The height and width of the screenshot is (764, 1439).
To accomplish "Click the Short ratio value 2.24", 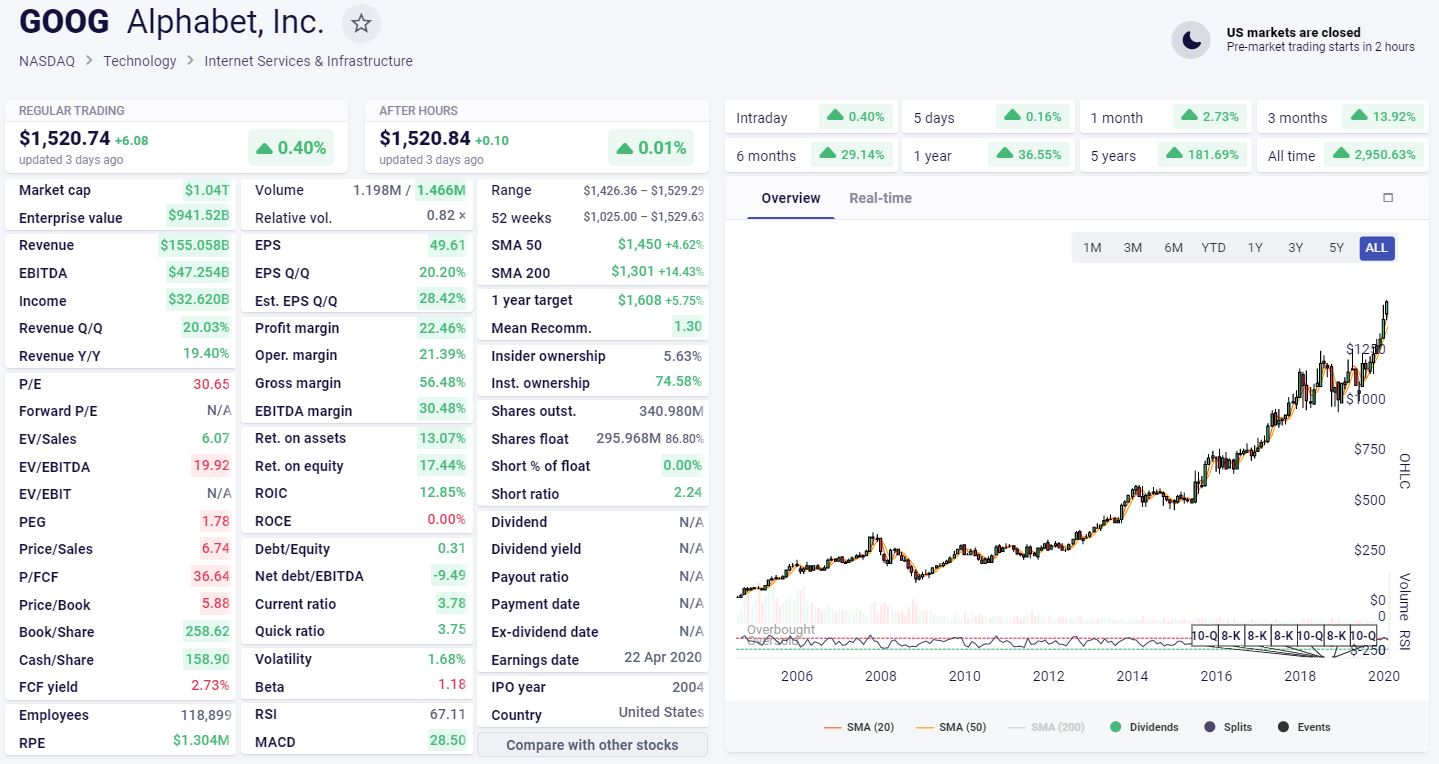I will [x=688, y=493].
